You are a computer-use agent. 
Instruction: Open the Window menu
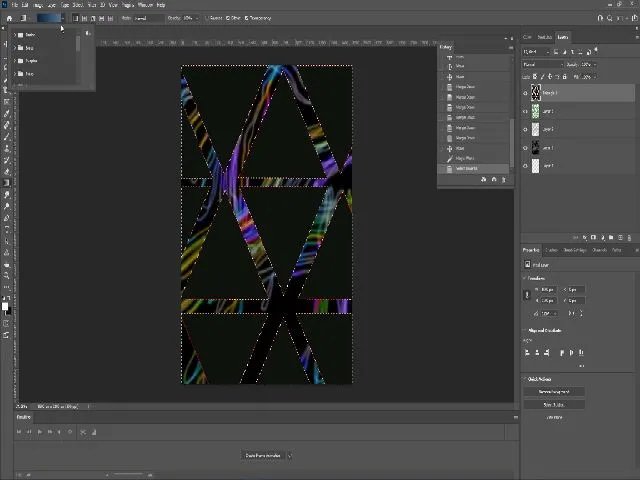[x=145, y=5]
